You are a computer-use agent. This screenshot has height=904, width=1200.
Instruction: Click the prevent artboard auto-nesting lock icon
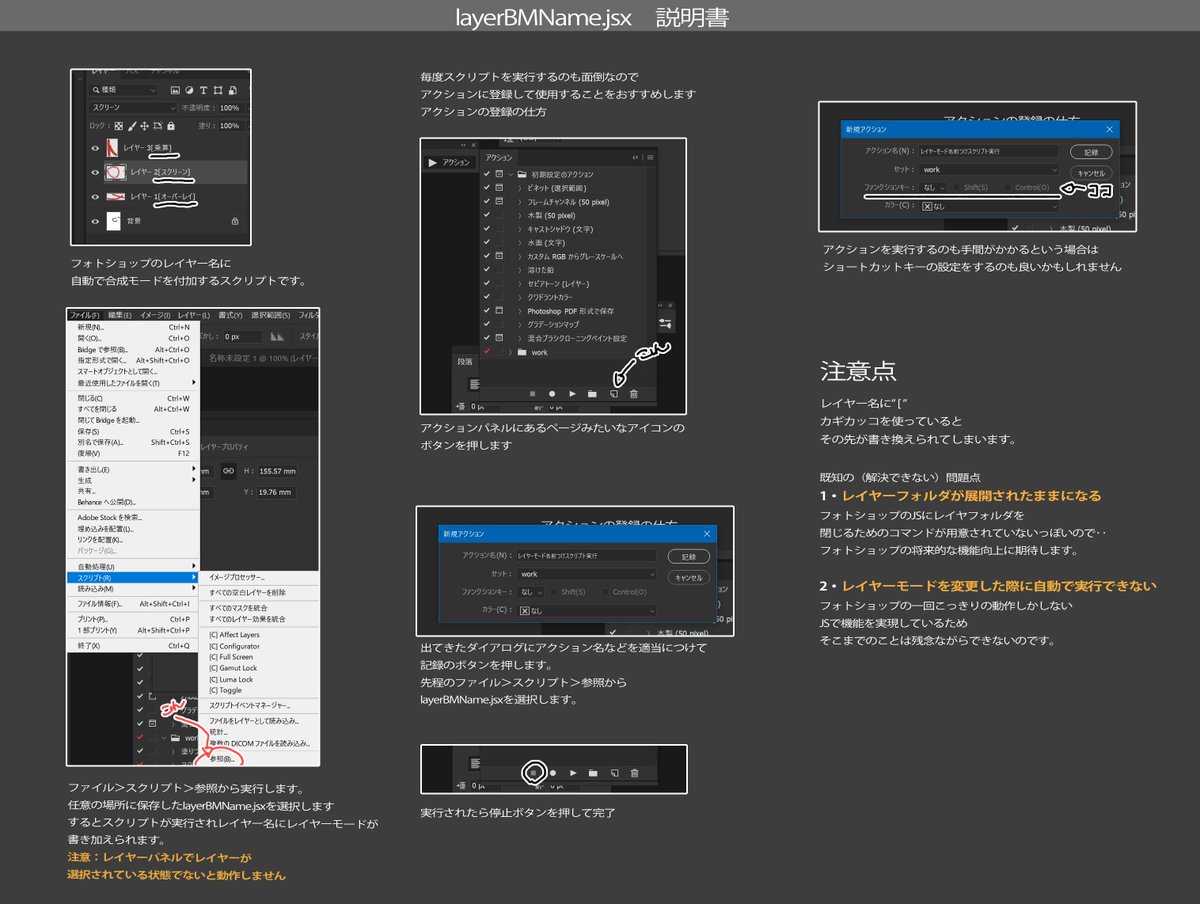point(158,126)
